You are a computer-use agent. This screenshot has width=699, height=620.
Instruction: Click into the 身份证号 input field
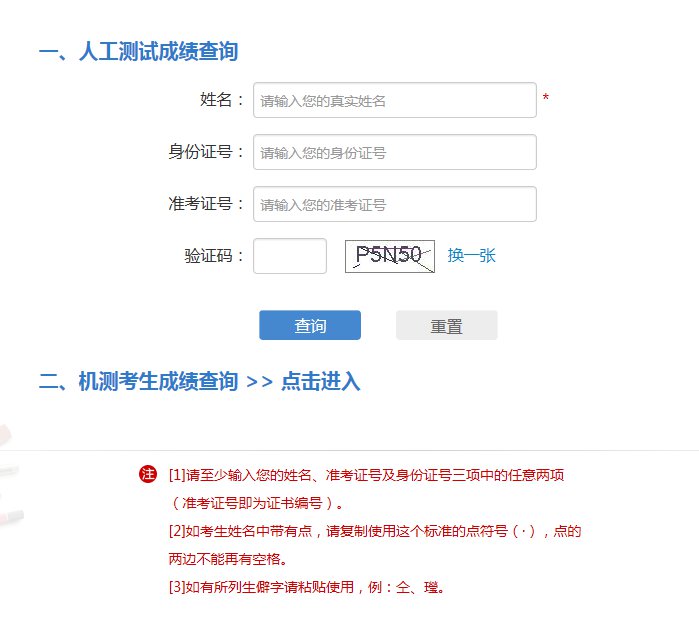[x=394, y=152]
